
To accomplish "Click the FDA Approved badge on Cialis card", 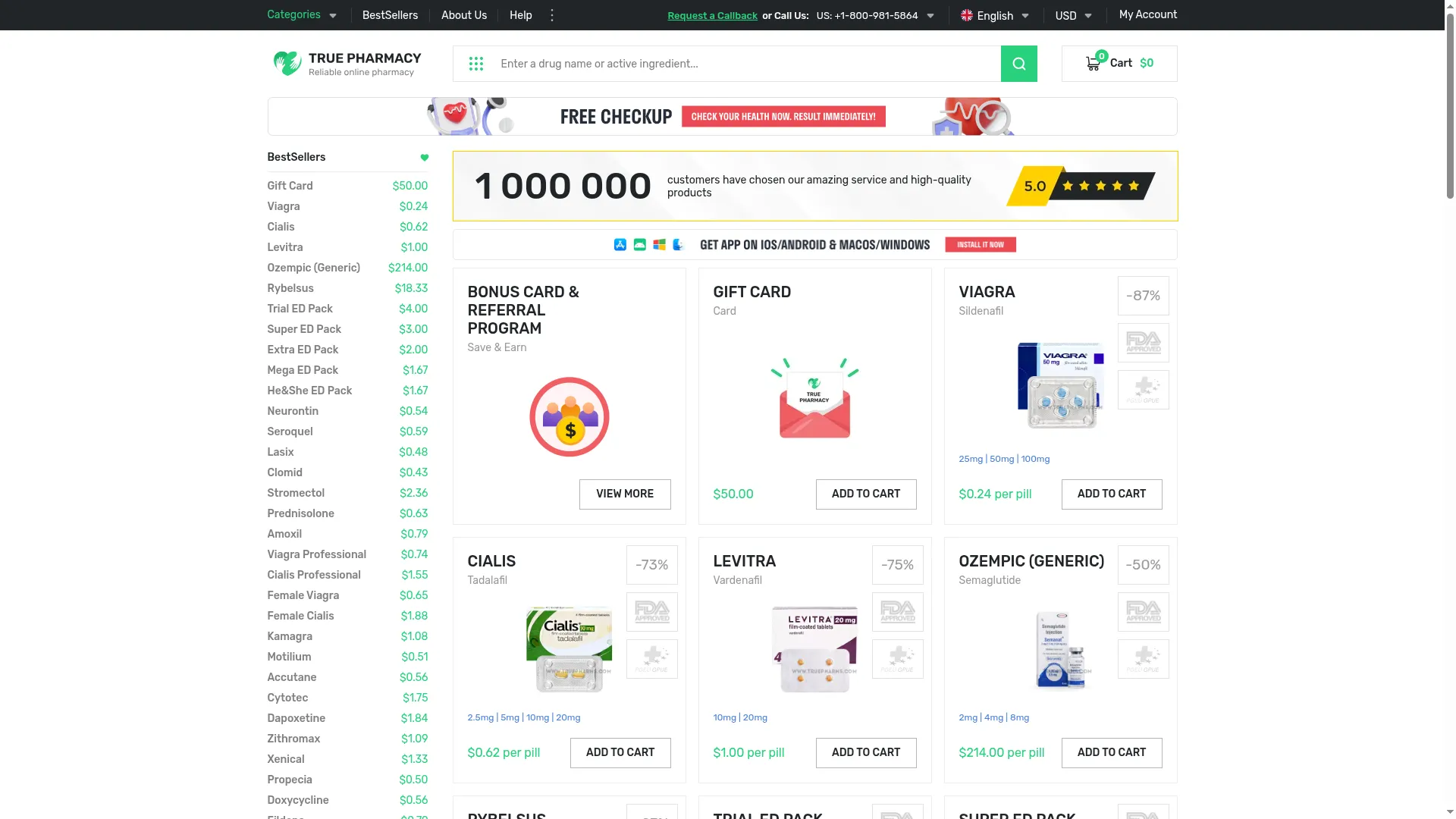I will coord(651,612).
